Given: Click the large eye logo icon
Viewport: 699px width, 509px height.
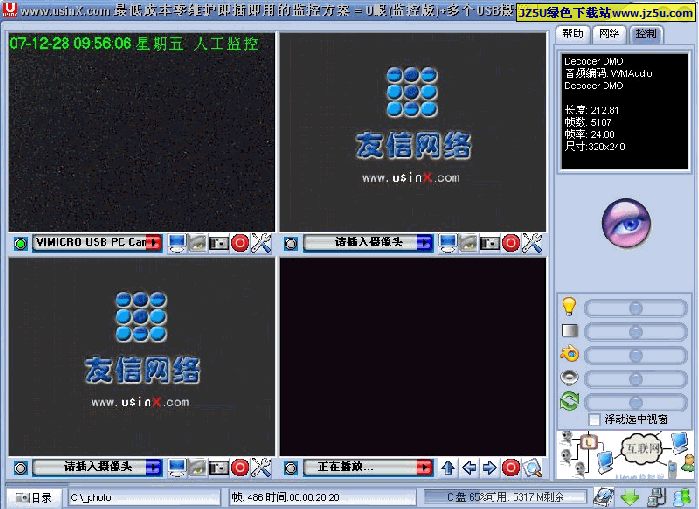Looking at the screenshot, I should pyautogui.click(x=626, y=222).
